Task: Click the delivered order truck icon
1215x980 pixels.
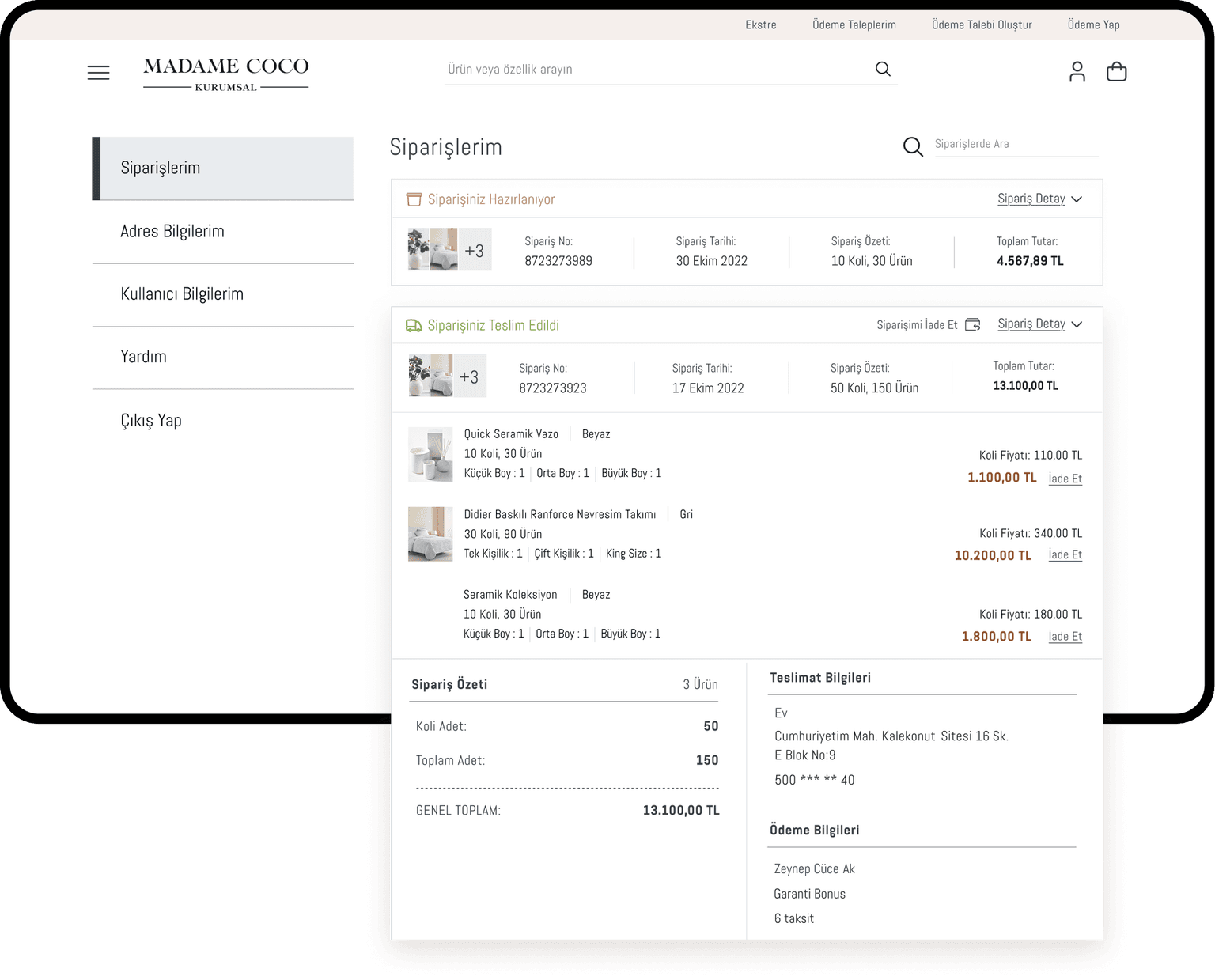Action: (413, 326)
